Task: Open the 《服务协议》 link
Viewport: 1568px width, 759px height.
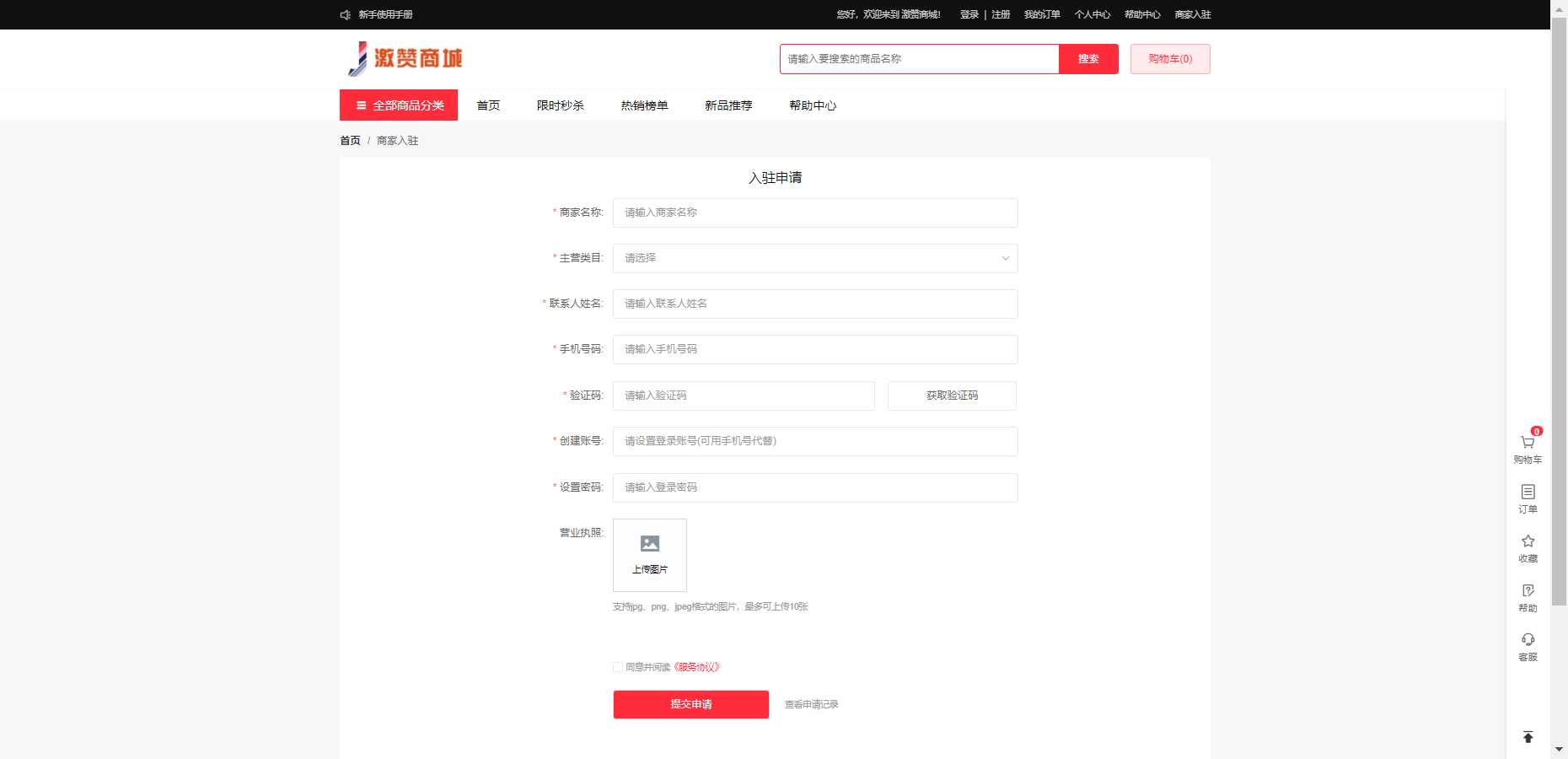Action: click(x=697, y=667)
